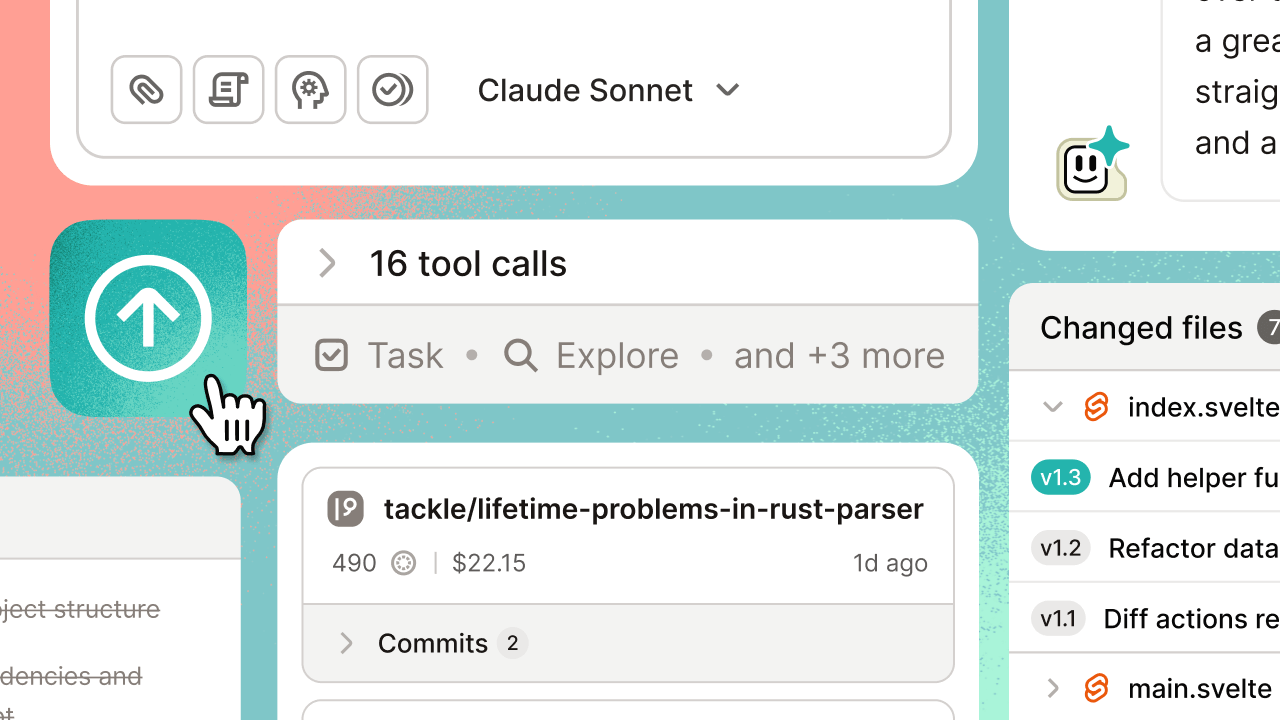Collapse the index.svelte file tree
The height and width of the screenshot is (720, 1280).
[x=1052, y=407]
